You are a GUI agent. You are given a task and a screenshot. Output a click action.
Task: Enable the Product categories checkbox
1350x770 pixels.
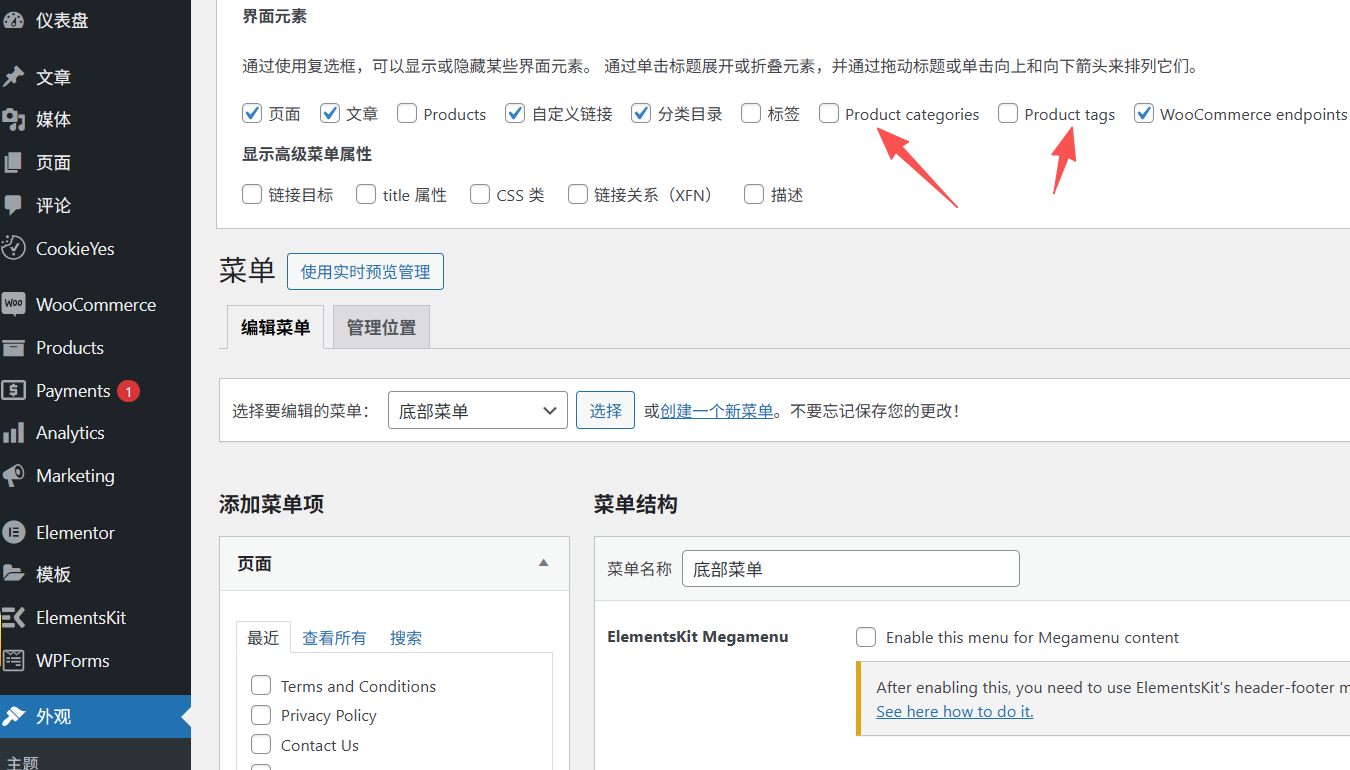(829, 114)
